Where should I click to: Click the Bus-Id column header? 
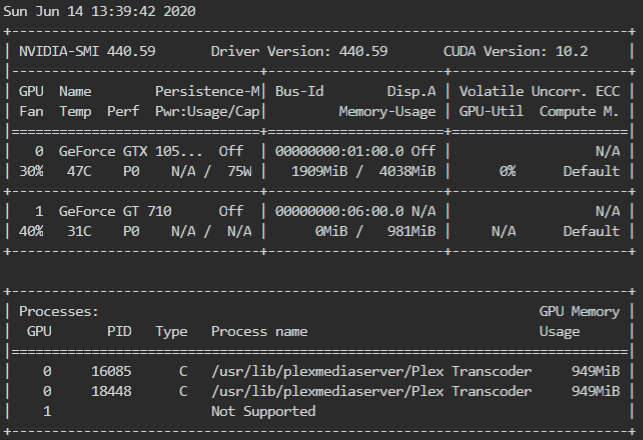tap(299, 91)
